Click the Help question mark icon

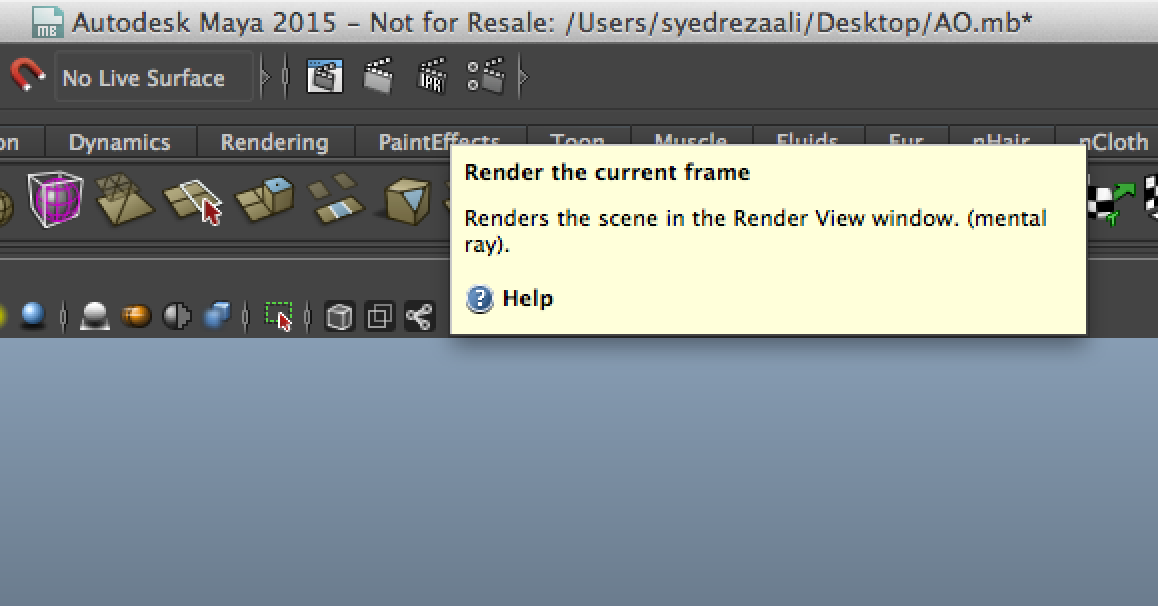[x=480, y=298]
